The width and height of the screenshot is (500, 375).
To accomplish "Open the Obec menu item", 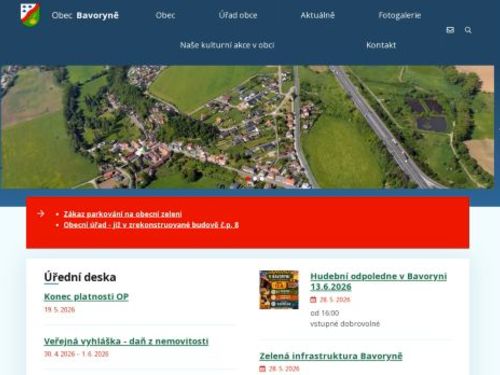I will point(165,15).
